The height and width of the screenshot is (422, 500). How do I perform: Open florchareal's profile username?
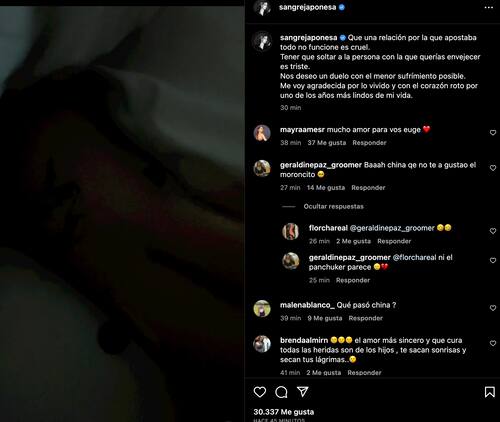(328, 228)
